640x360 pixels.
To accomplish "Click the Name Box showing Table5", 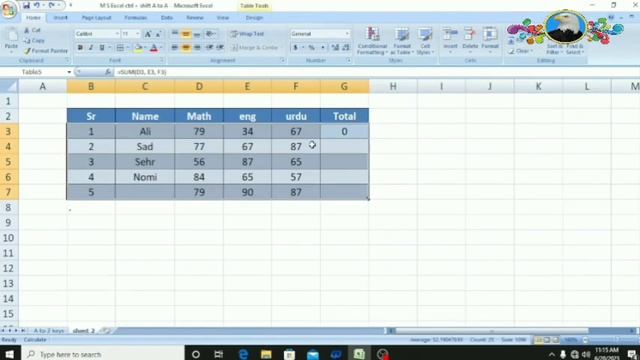I will [x=32, y=72].
